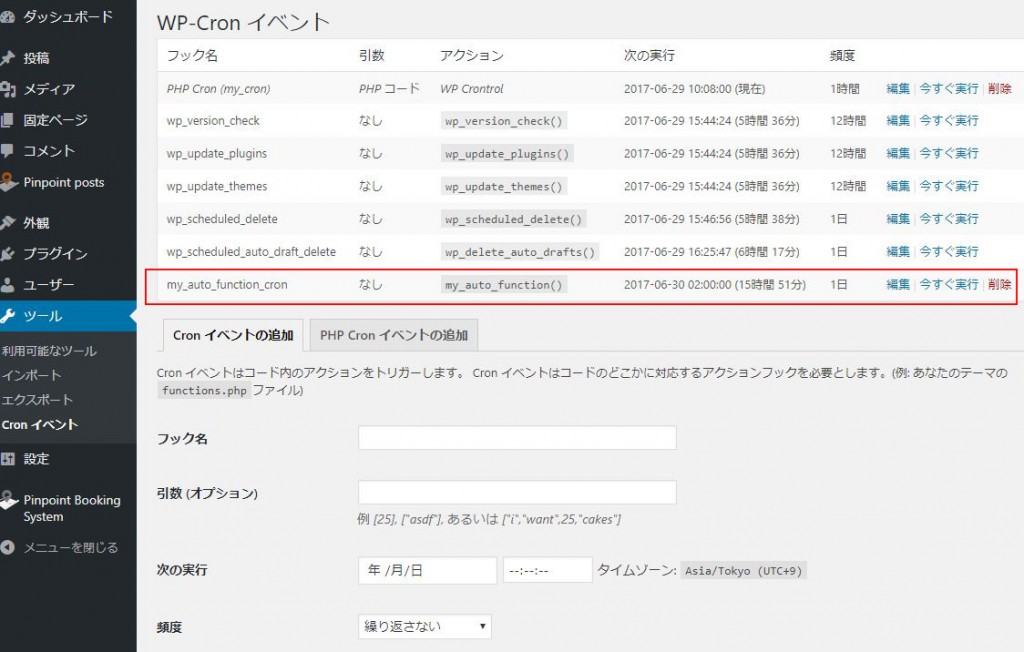Click the my_auto_function() action code
The width and height of the screenshot is (1024, 652).
(x=504, y=285)
